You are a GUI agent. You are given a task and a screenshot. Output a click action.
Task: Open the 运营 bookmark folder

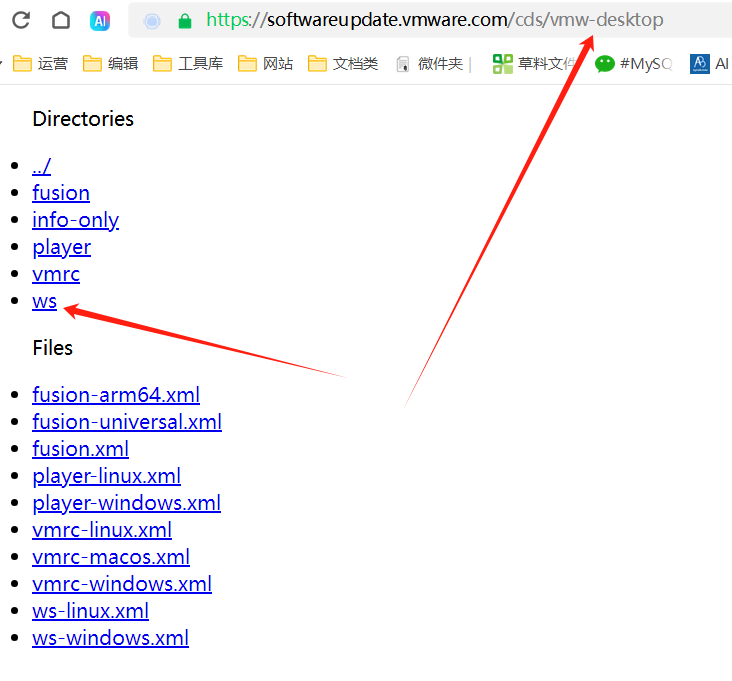point(41,63)
